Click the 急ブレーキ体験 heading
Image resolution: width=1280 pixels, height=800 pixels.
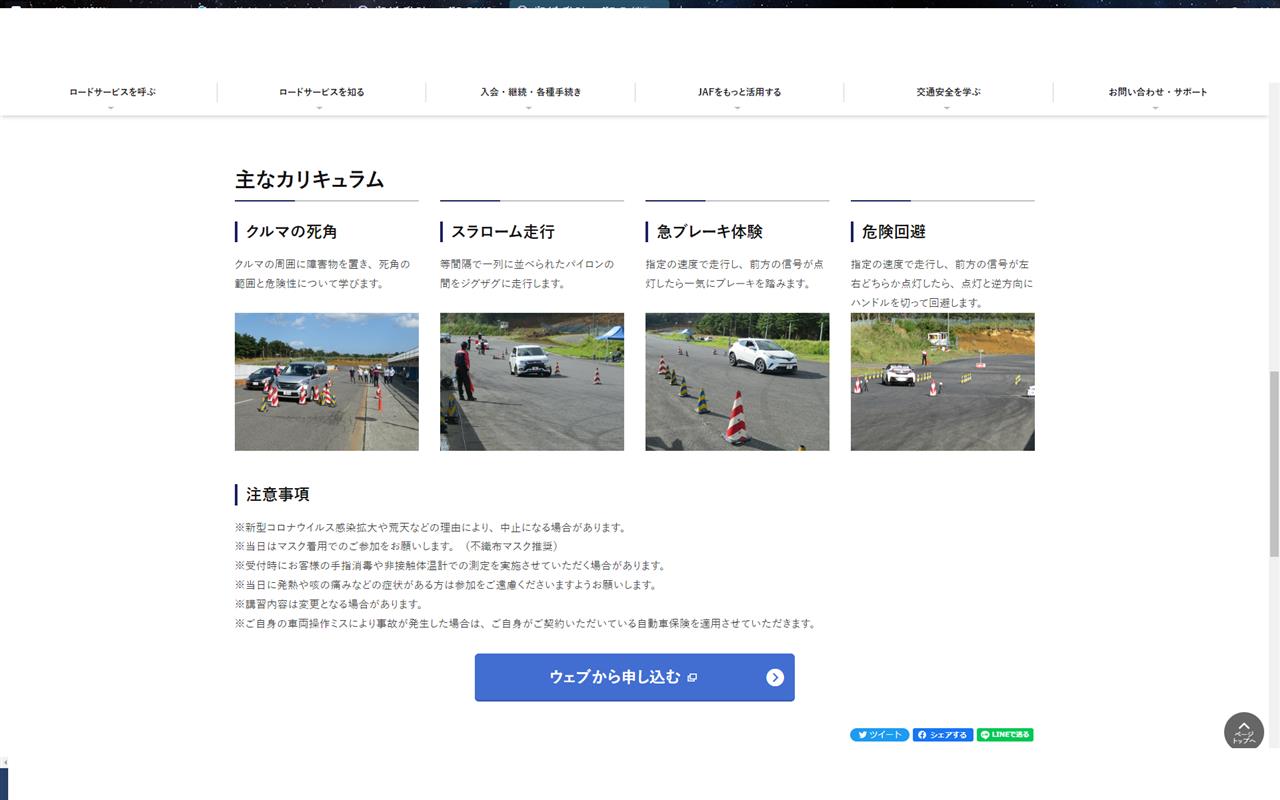(x=709, y=232)
